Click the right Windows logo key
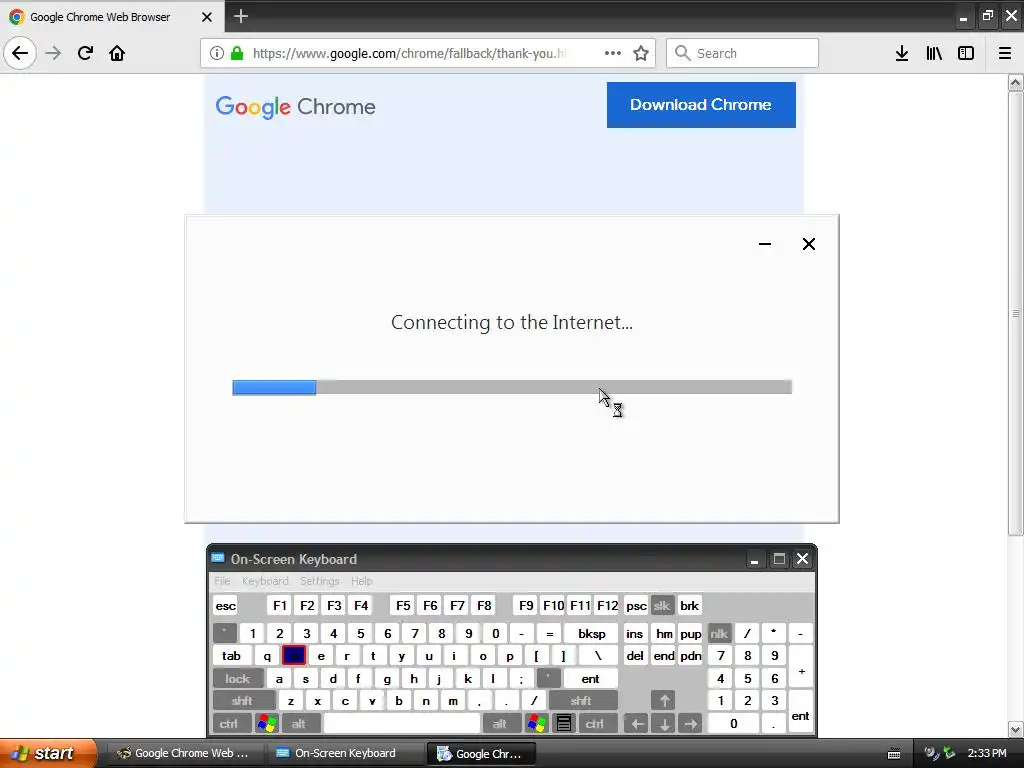The image size is (1024, 768). point(536,724)
